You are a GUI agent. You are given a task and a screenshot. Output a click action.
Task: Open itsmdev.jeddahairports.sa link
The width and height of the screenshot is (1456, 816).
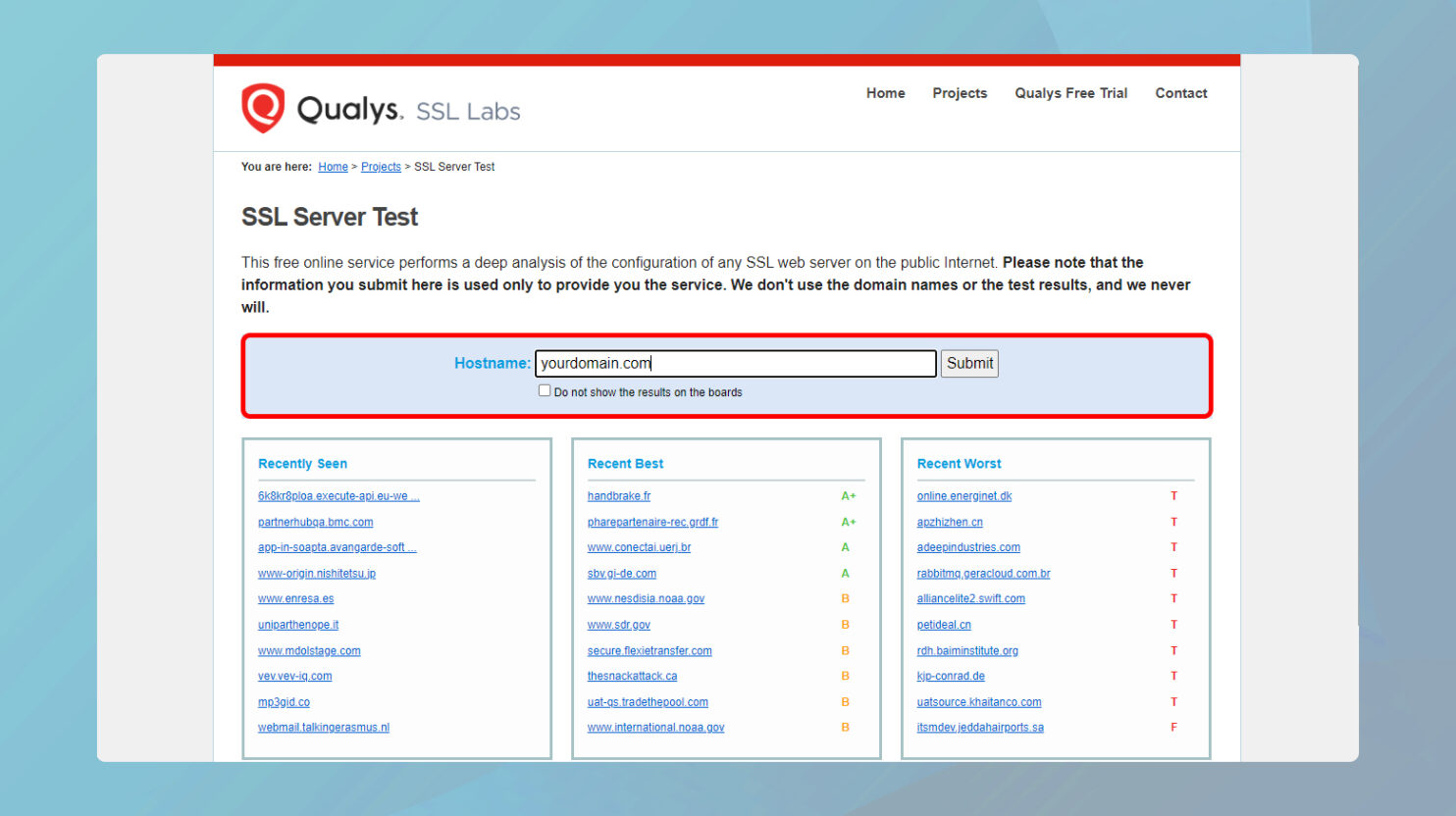pos(979,728)
